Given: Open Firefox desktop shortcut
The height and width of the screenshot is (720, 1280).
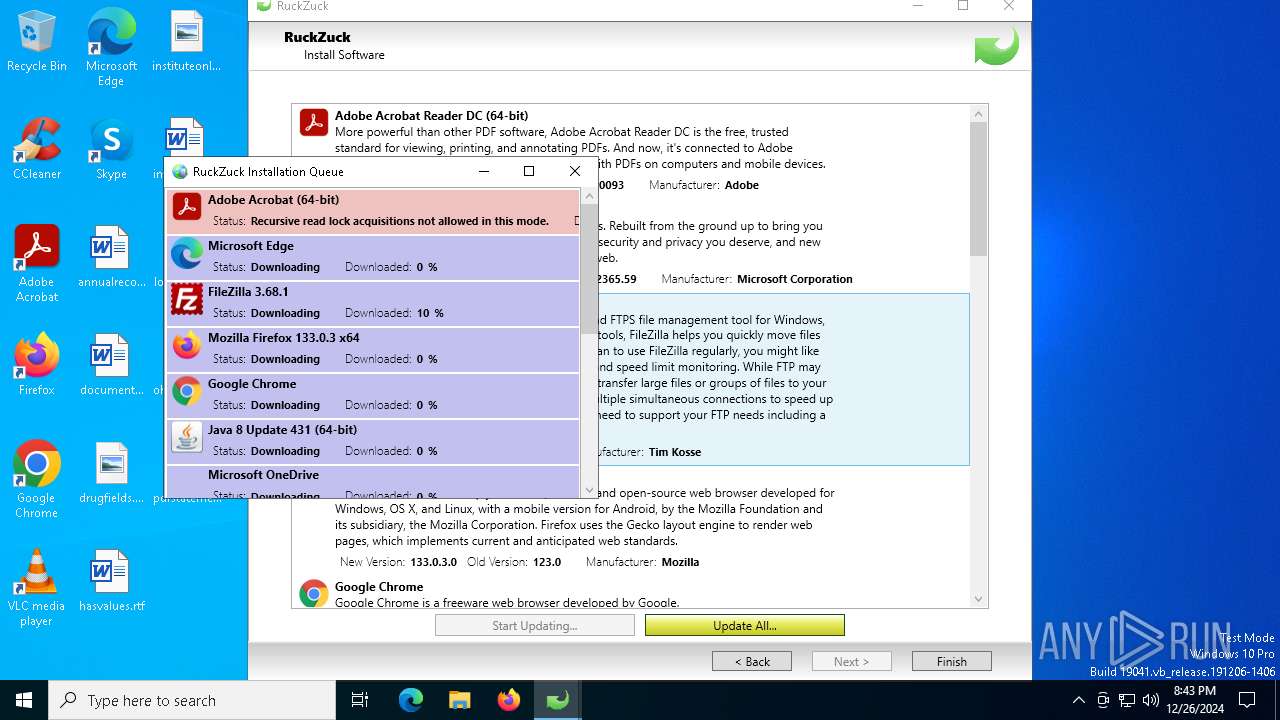Looking at the screenshot, I should pos(37,365).
